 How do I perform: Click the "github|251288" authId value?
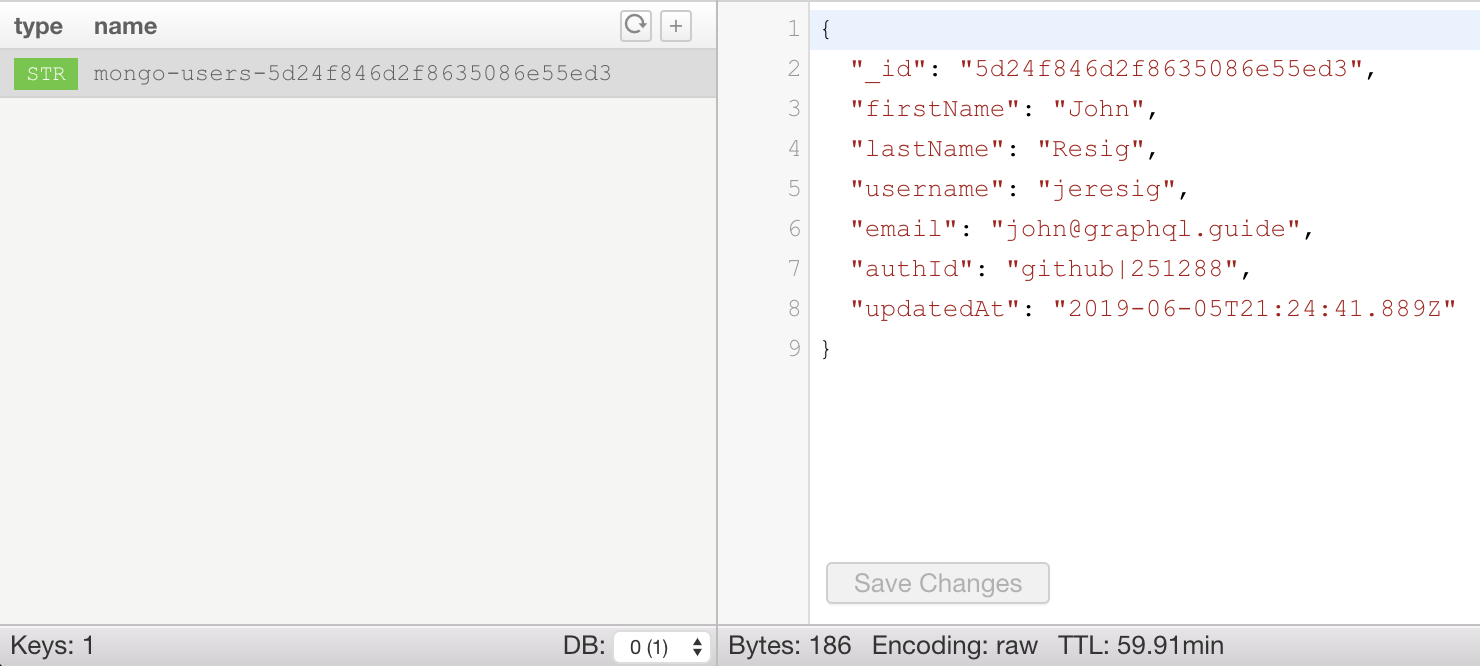click(x=1122, y=269)
